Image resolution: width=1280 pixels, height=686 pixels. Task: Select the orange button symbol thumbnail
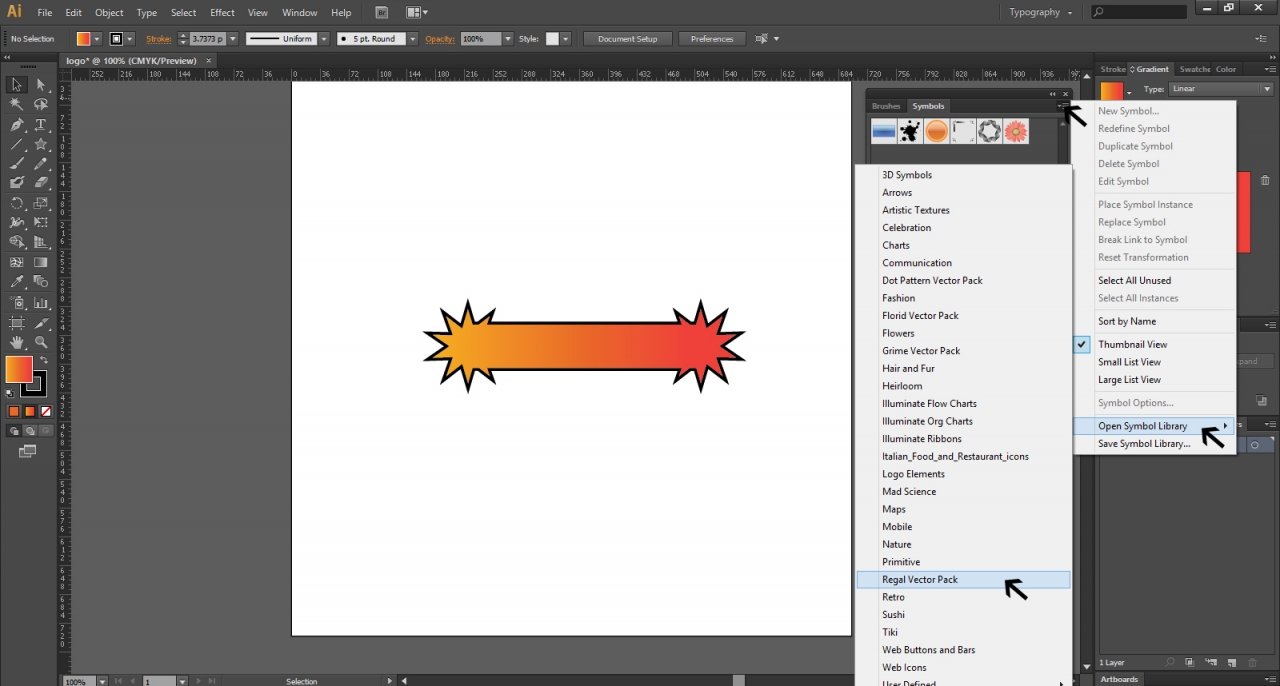point(936,131)
